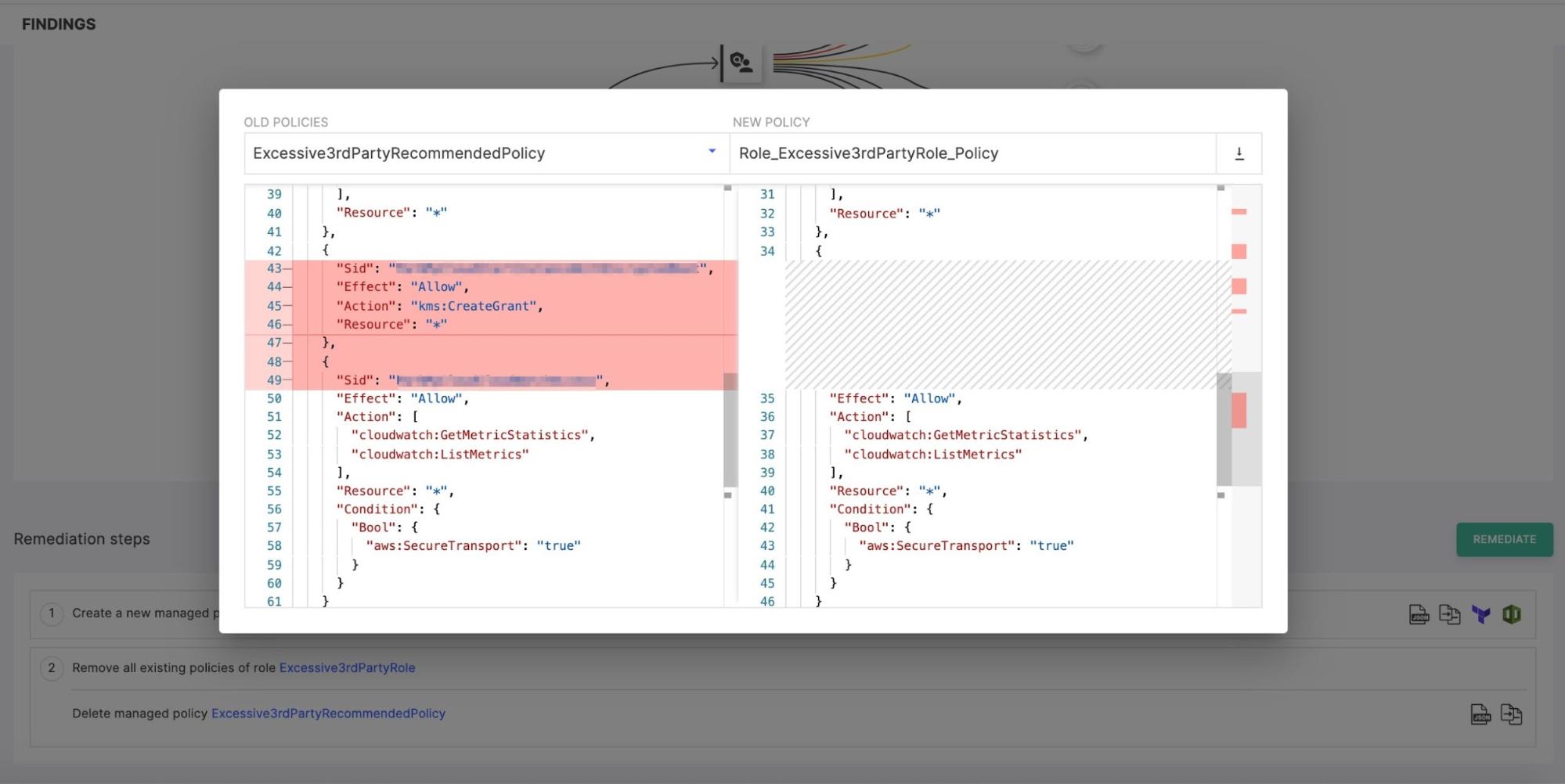This screenshot has height=784, width=1565.
Task: Click line 40 "Resource": "*" in old policy
Action: 391,213
